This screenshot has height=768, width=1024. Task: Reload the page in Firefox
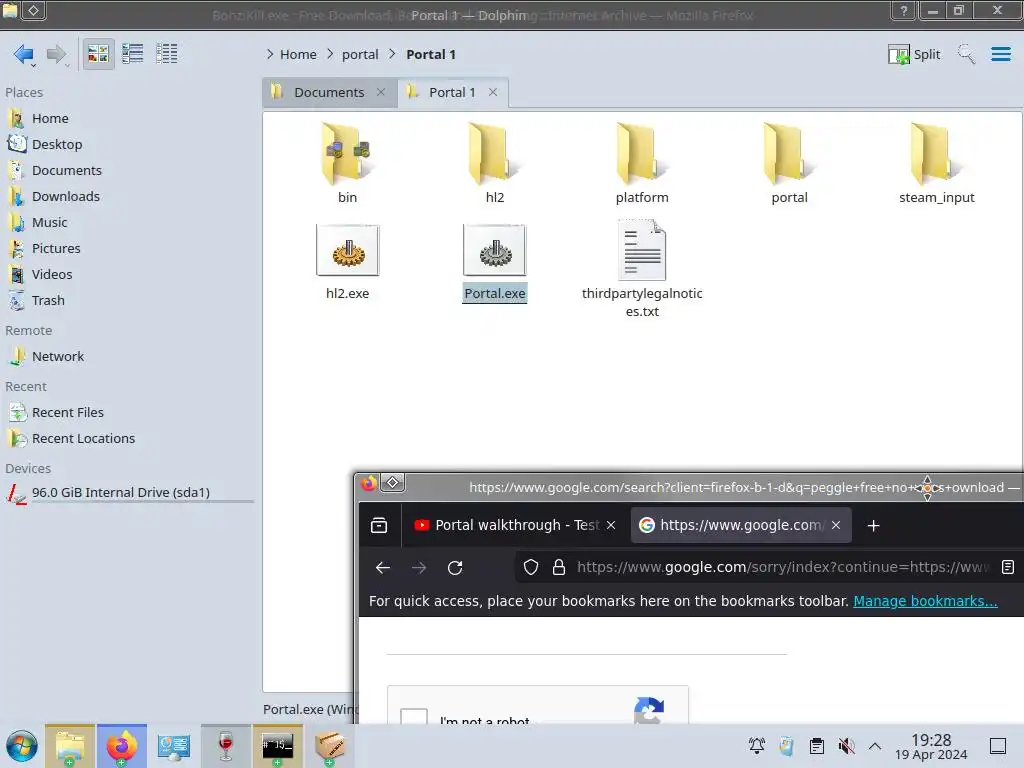455,568
